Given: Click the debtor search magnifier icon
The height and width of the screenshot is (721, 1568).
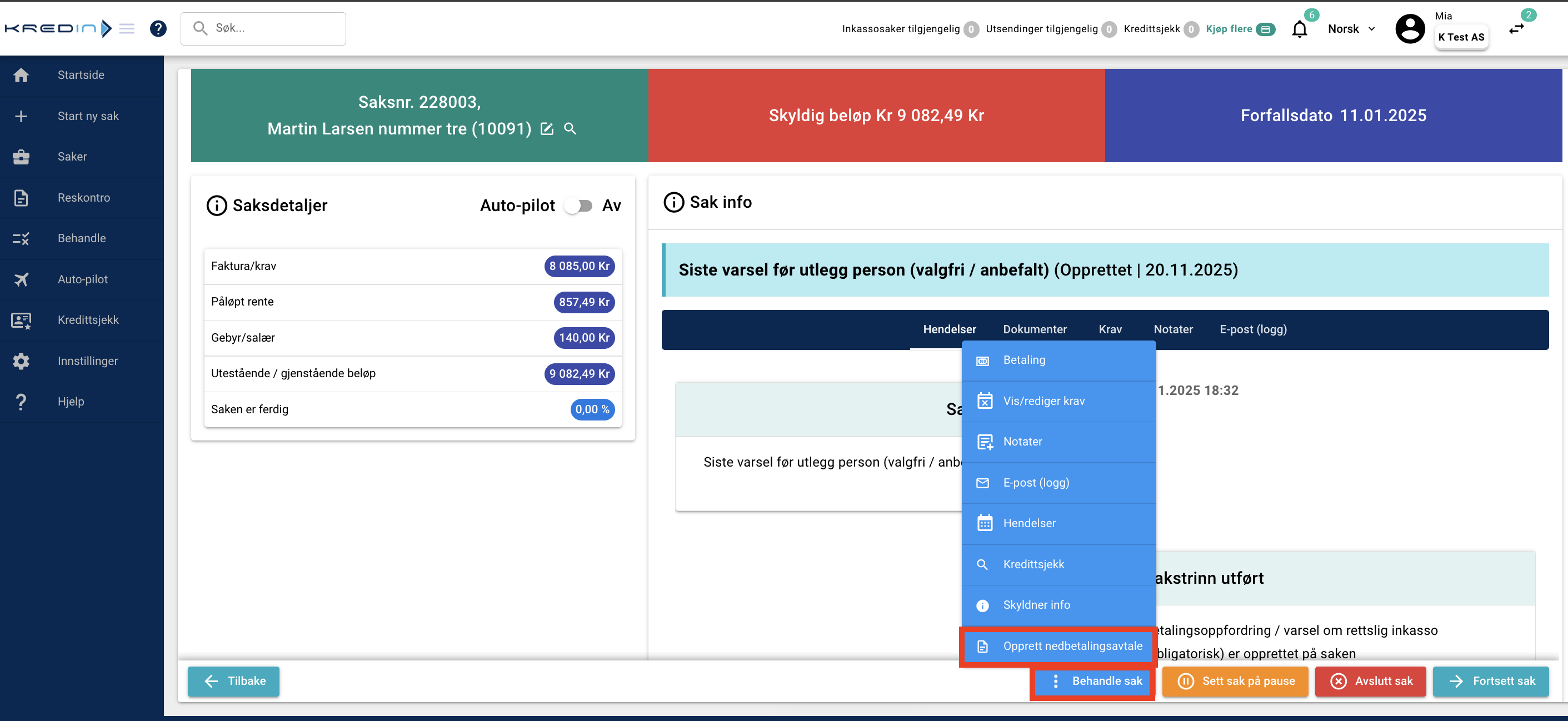Looking at the screenshot, I should click(x=570, y=129).
